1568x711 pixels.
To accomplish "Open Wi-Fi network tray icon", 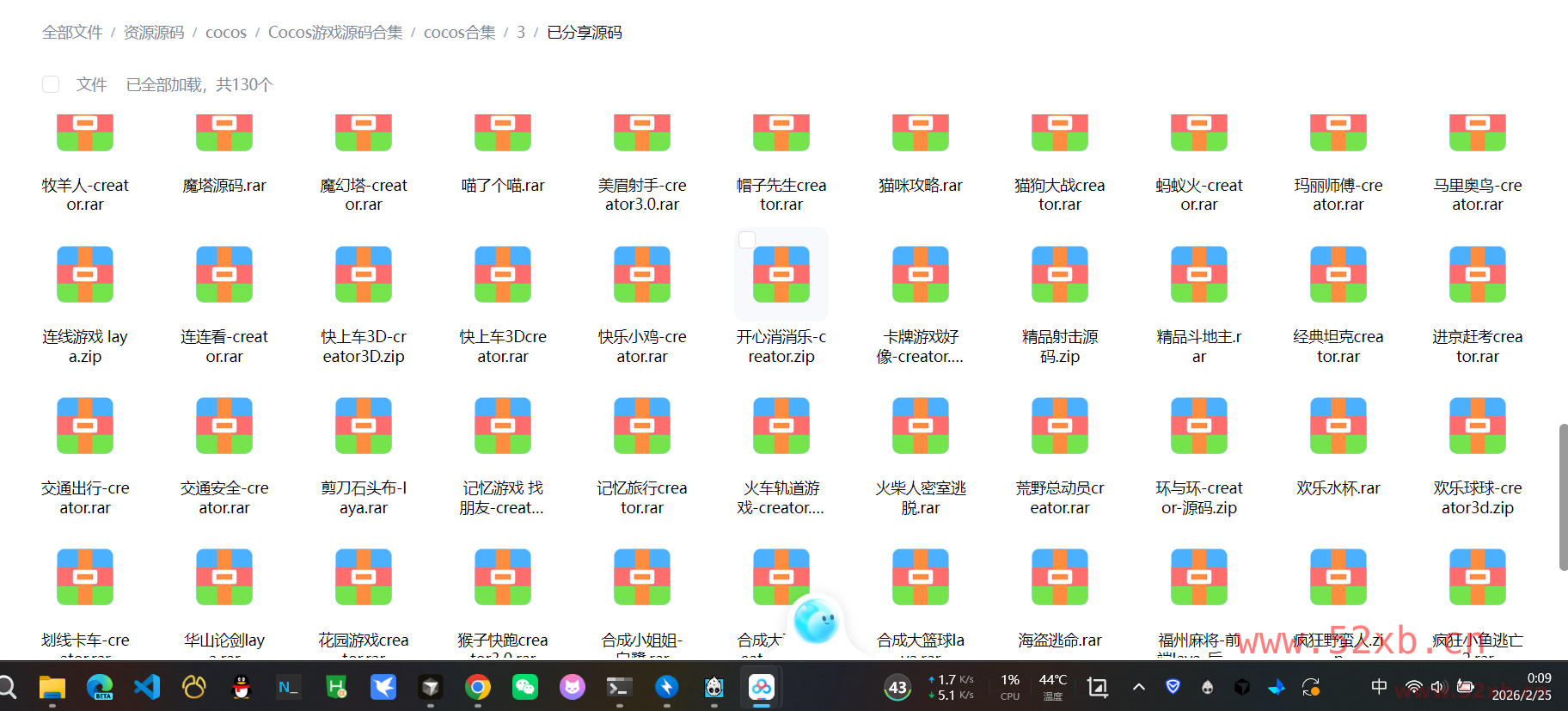I will point(1413,687).
